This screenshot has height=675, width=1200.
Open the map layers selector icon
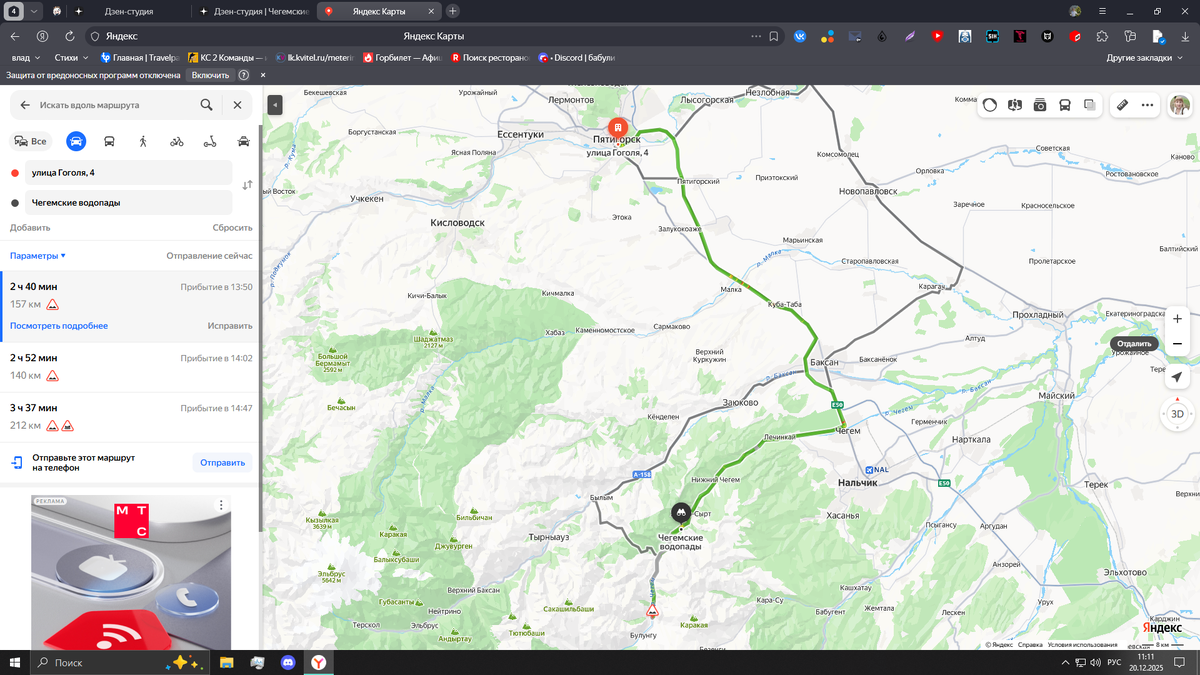click(1090, 105)
